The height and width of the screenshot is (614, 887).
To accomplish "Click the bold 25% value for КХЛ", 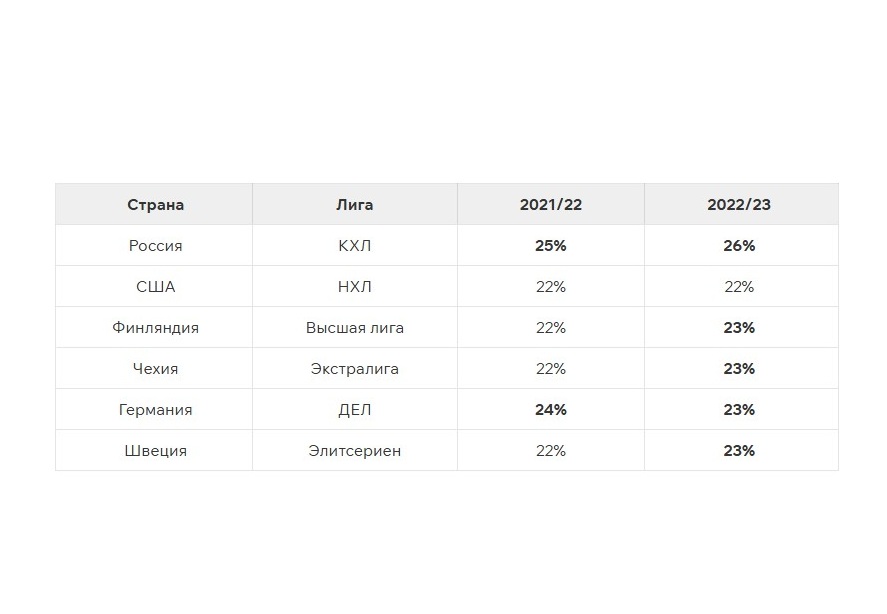I will click(550, 246).
